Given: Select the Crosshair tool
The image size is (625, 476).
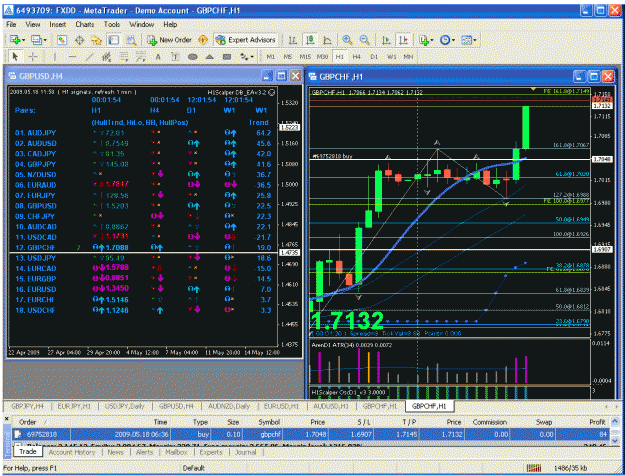Looking at the screenshot, I should (x=33, y=57).
